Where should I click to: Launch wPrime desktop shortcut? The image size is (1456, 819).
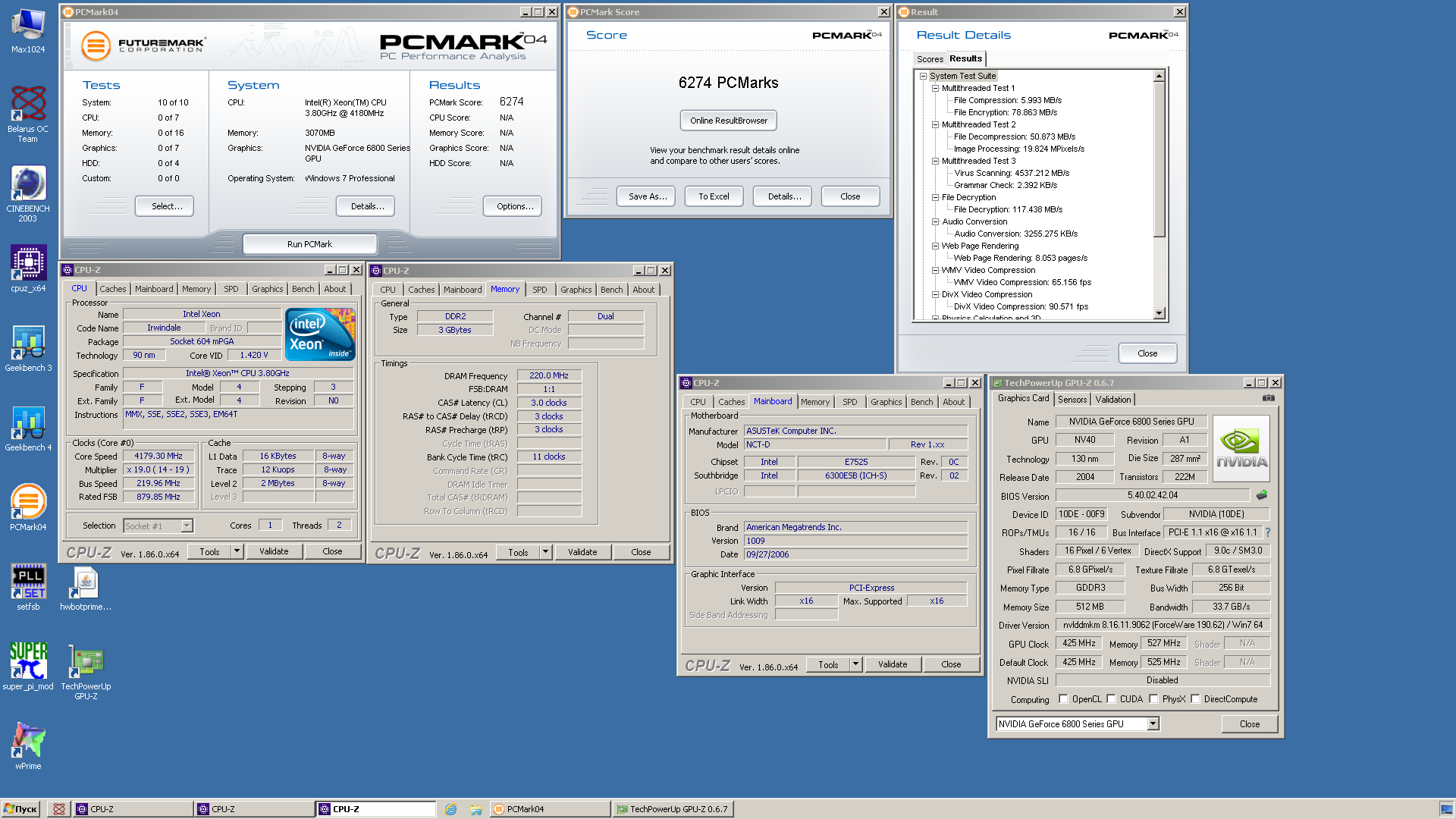point(28,746)
